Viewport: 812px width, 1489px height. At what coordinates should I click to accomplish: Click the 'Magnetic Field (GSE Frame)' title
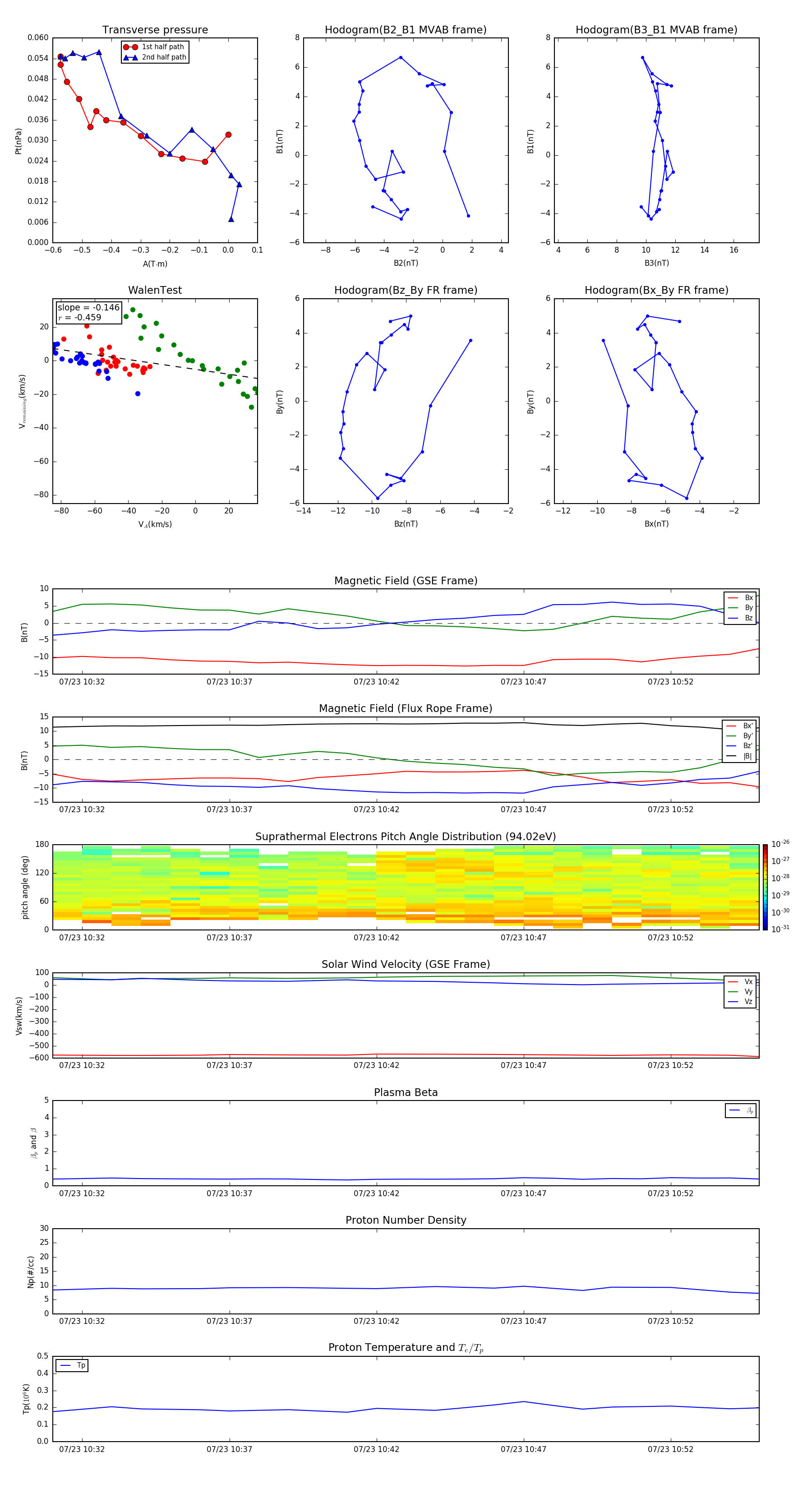[406, 581]
